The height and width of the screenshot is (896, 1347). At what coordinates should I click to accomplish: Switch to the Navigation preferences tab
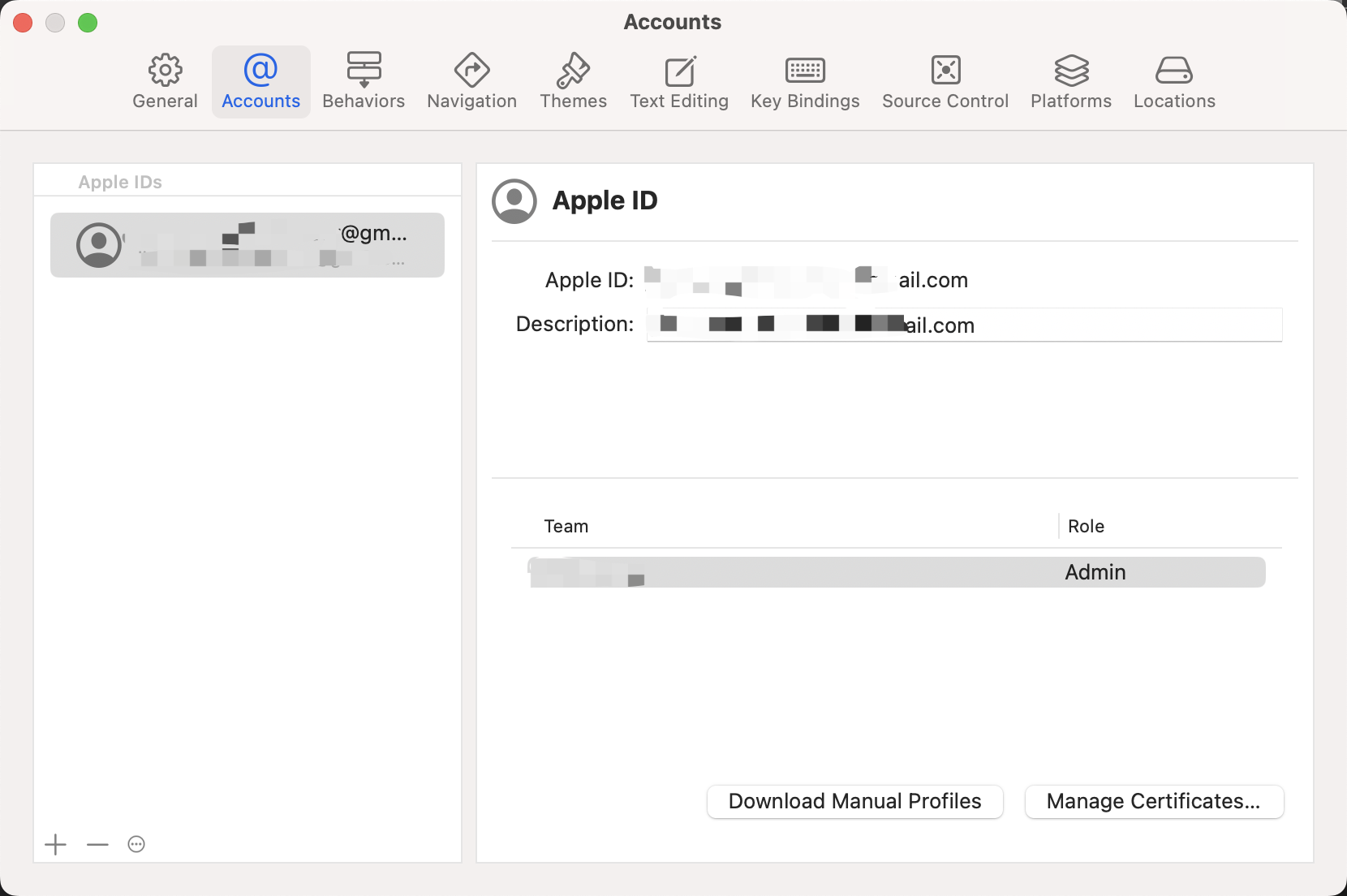(x=471, y=82)
